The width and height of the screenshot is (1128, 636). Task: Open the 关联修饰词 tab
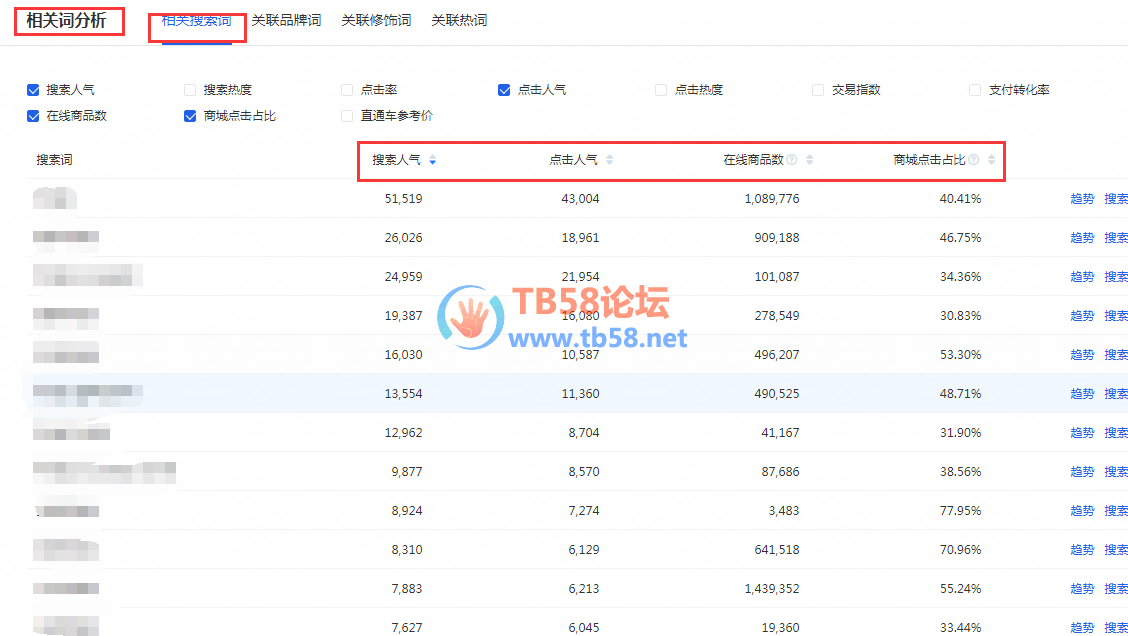point(376,20)
